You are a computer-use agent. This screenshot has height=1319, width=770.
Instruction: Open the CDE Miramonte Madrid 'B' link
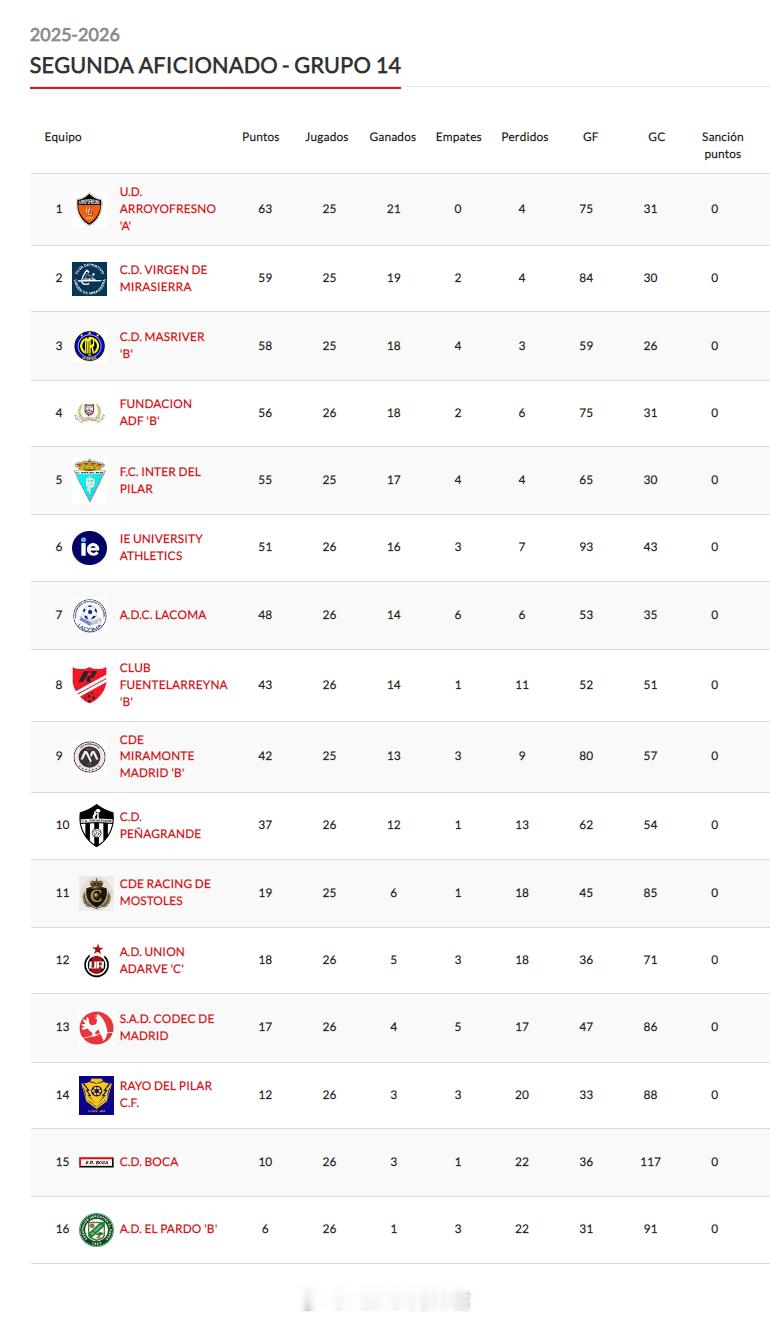pyautogui.click(x=157, y=756)
